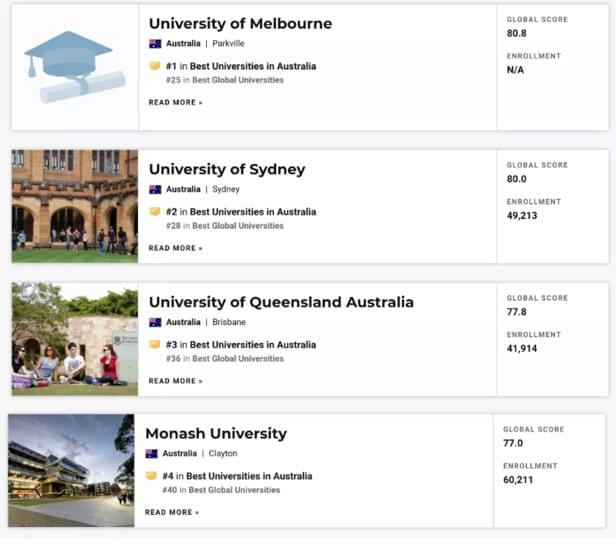The height and width of the screenshot is (545, 616).
Task: Click the graduation cap placeholder image
Action: 75,67
